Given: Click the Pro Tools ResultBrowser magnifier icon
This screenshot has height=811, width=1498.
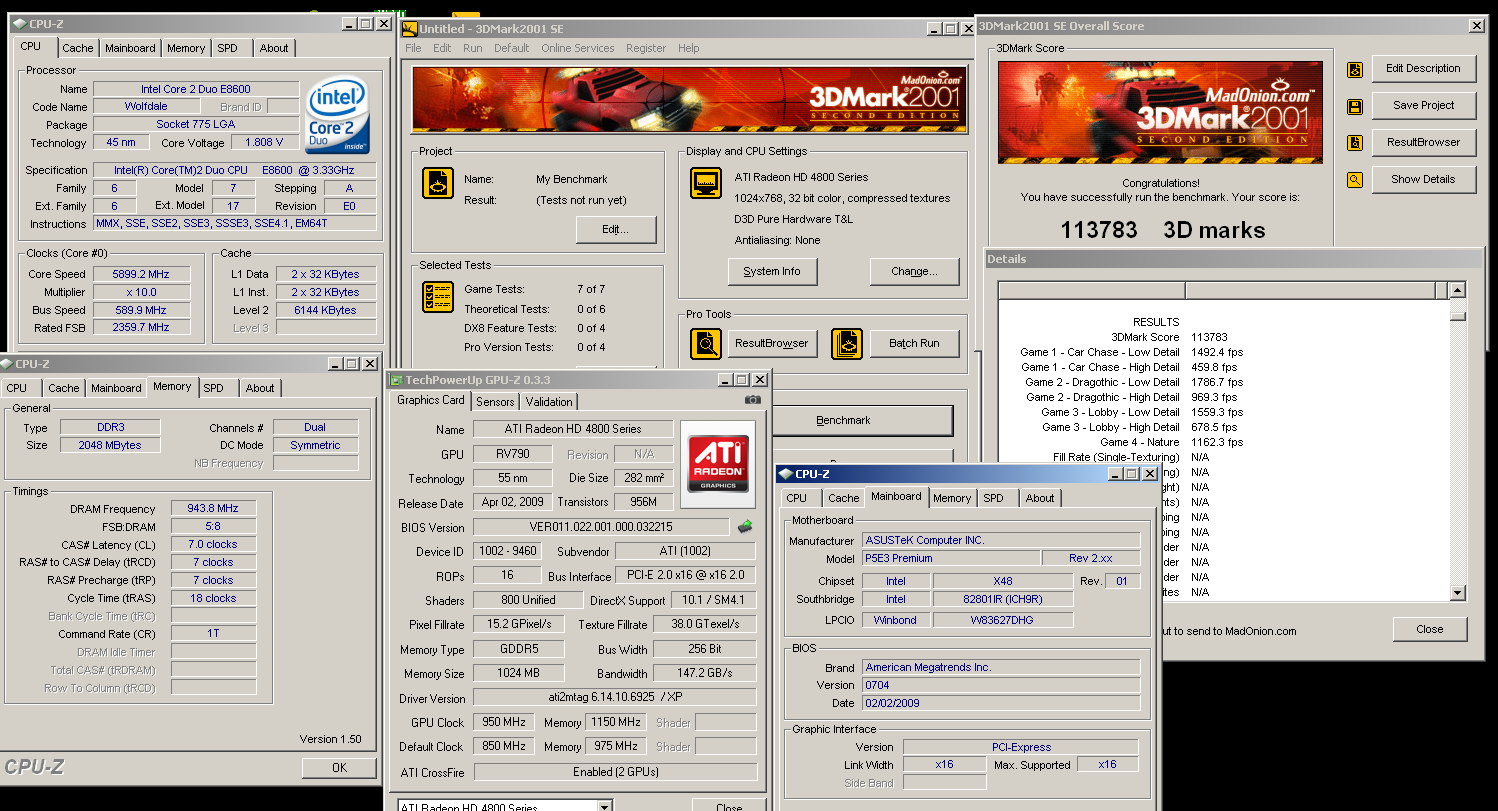Looking at the screenshot, I should [706, 344].
